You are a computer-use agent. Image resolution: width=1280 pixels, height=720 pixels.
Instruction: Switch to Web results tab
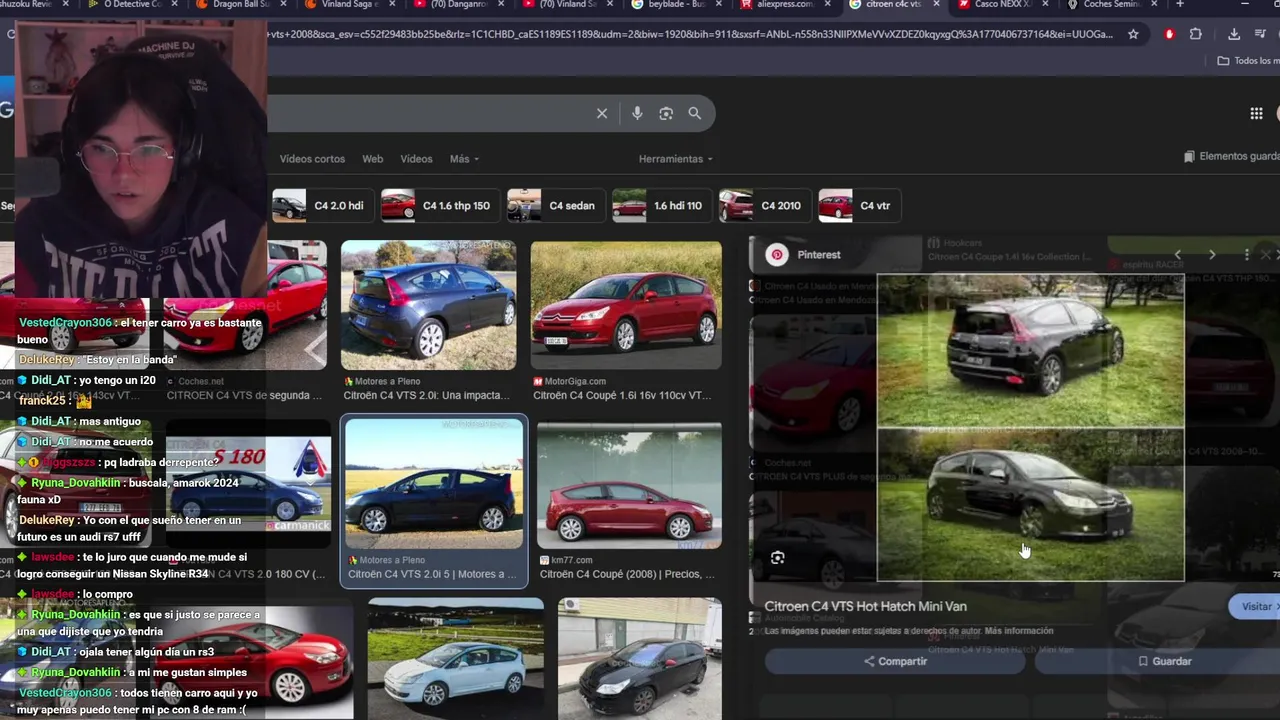[x=372, y=159]
